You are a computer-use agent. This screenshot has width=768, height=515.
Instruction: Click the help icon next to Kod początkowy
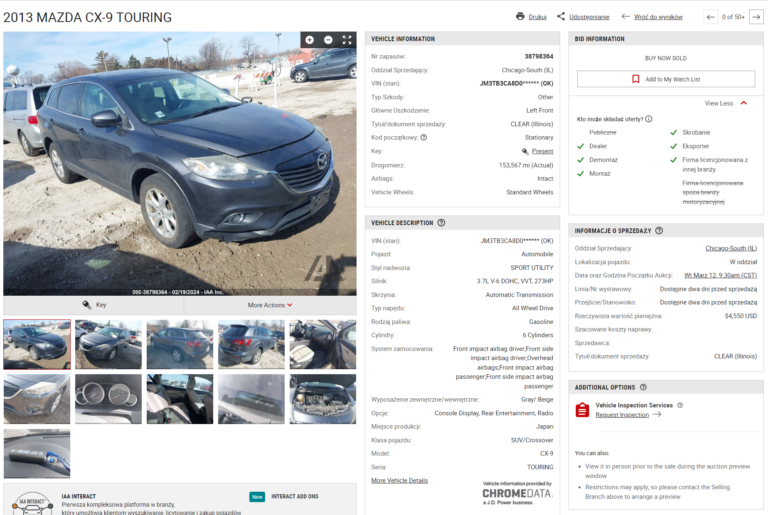point(424,137)
